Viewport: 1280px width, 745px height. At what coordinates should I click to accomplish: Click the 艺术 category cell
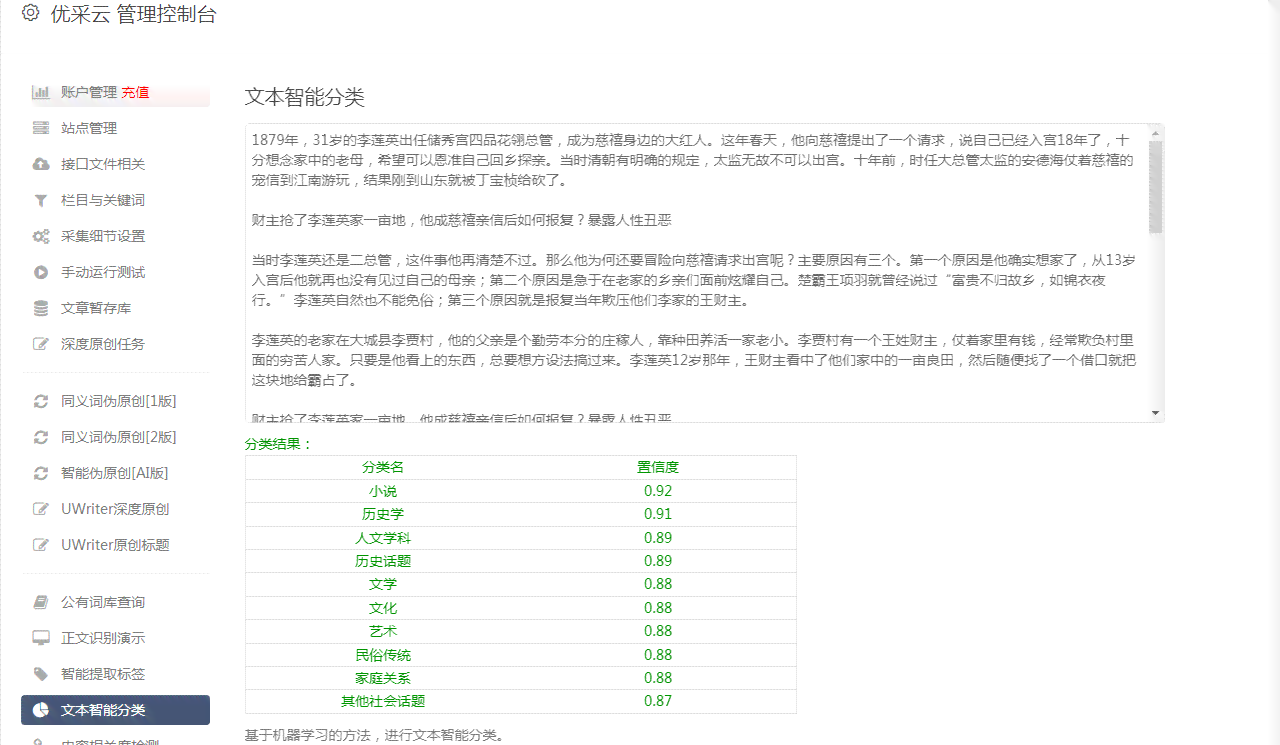click(x=383, y=631)
